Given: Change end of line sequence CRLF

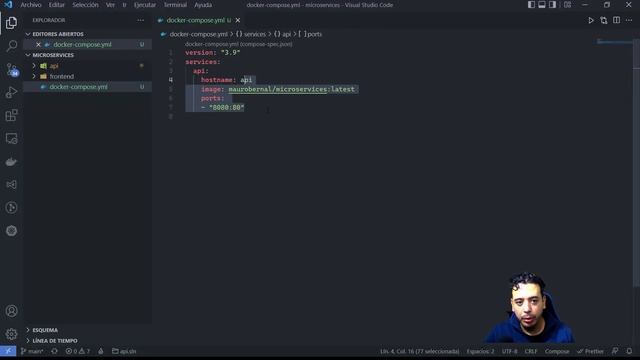Looking at the screenshot, I should [531, 351].
